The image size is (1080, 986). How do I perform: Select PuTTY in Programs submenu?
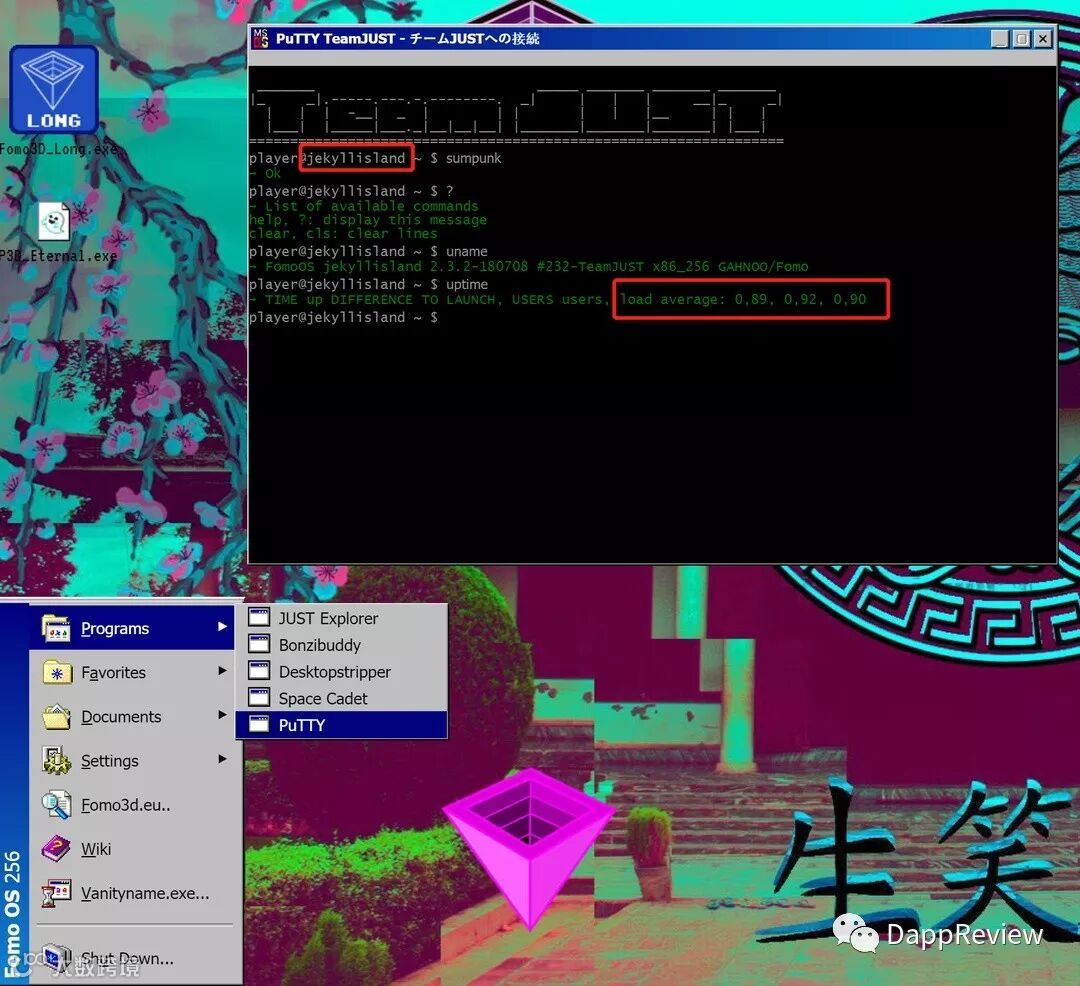342,725
